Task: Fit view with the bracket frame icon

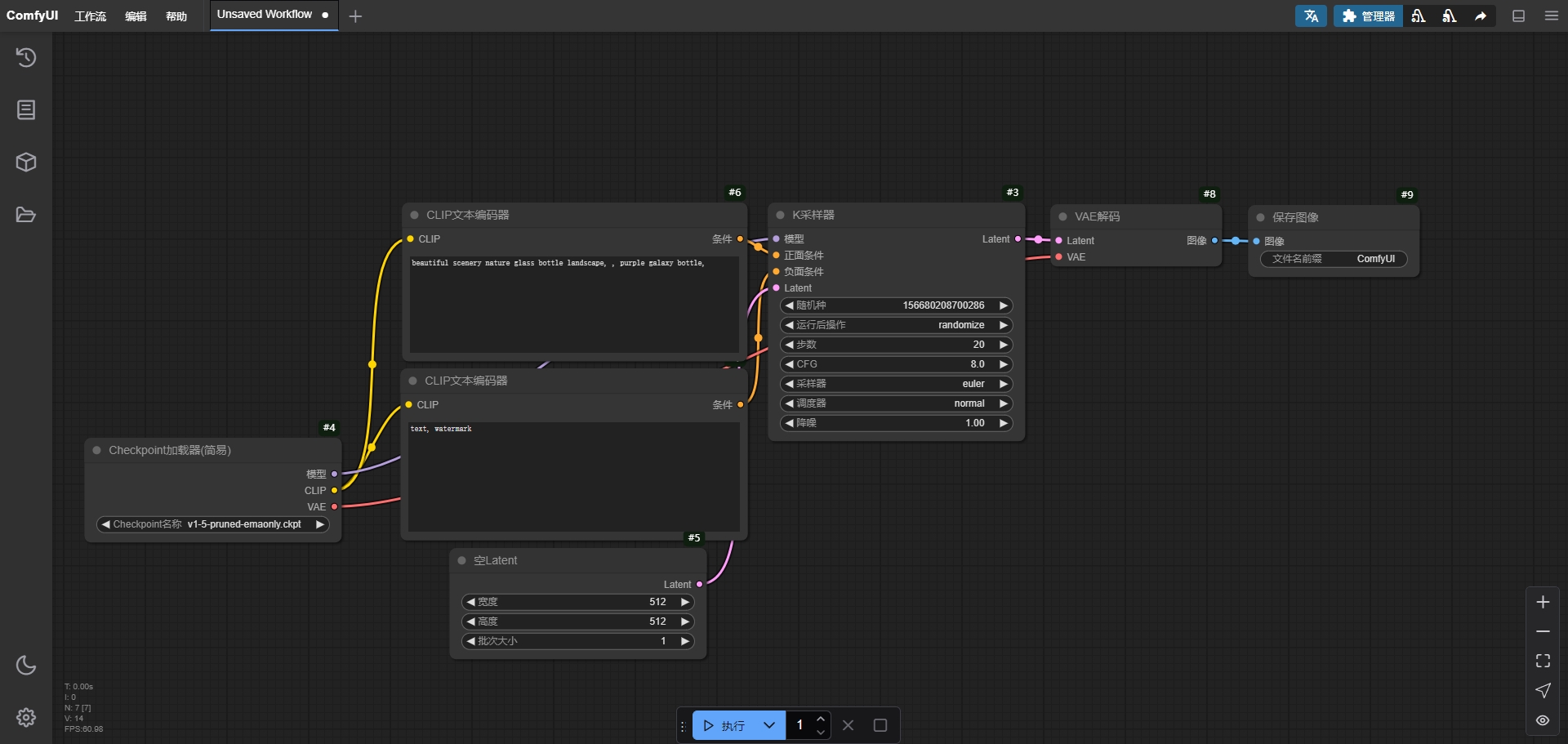Action: [x=1543, y=661]
